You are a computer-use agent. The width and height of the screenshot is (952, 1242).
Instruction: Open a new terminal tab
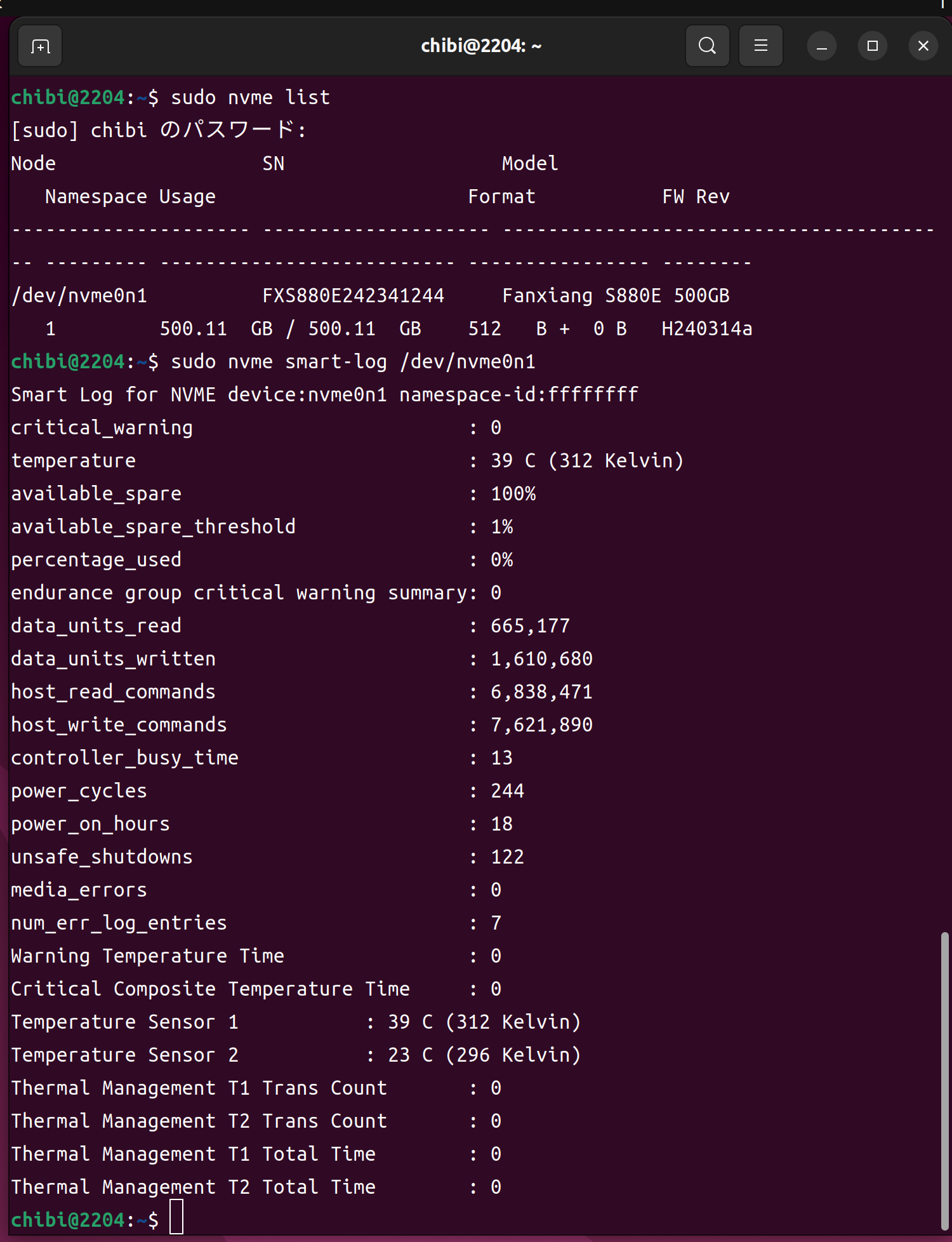click(x=40, y=46)
